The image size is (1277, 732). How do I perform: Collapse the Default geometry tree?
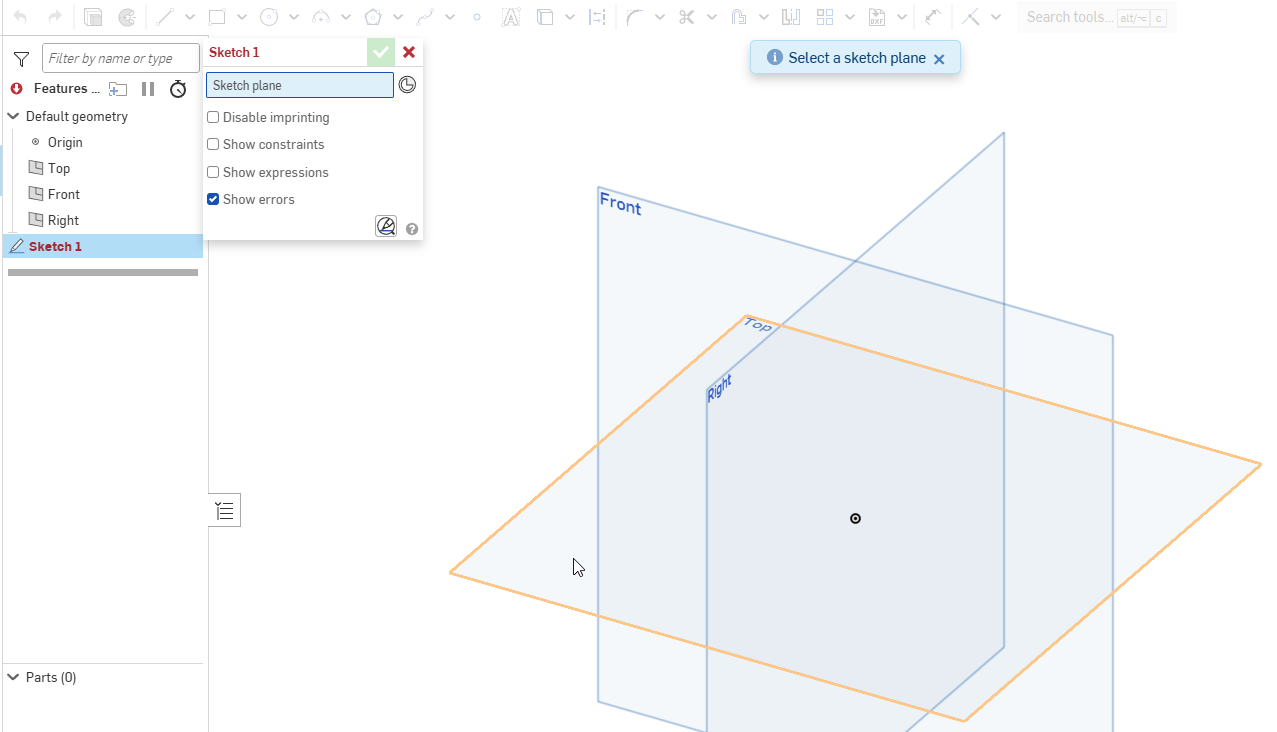(x=14, y=117)
